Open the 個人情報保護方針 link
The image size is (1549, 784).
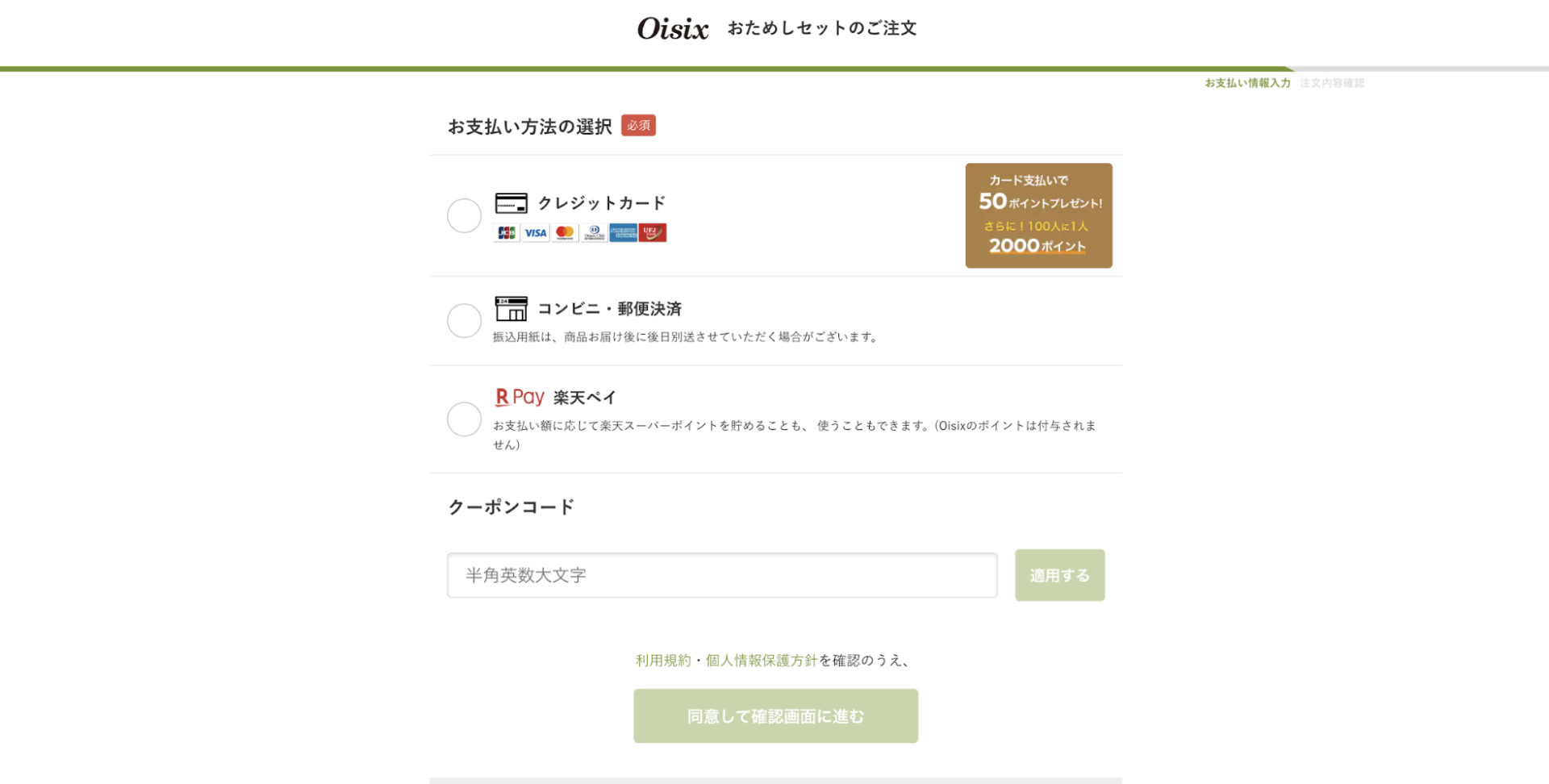click(761, 660)
